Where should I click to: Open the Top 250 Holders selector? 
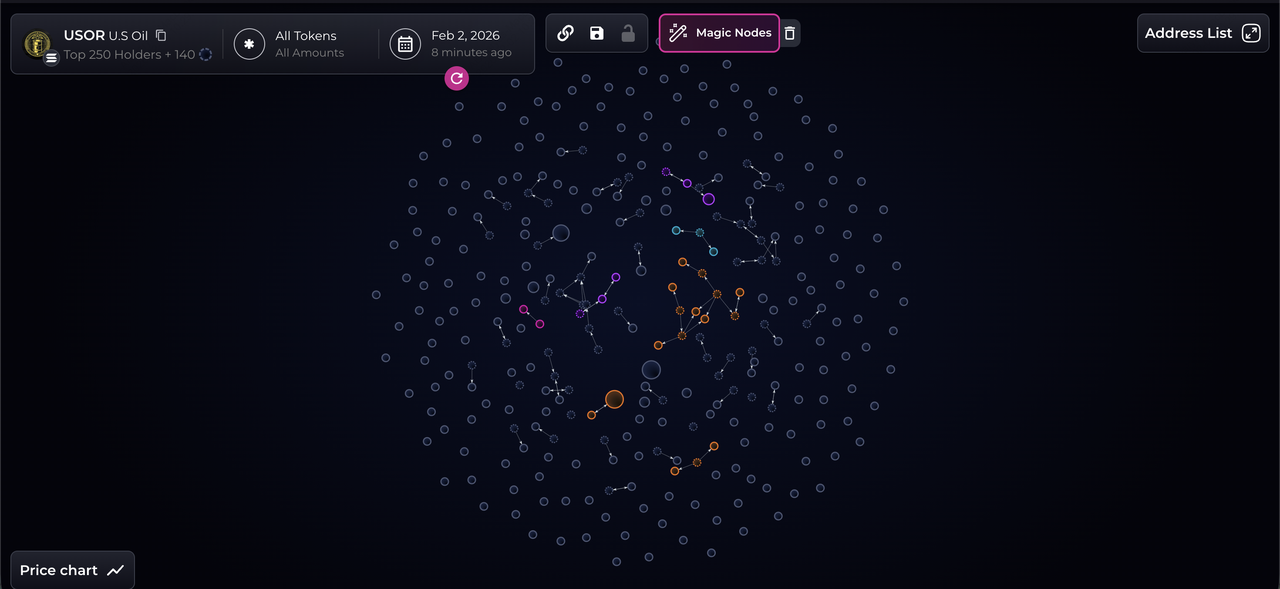(x=129, y=54)
